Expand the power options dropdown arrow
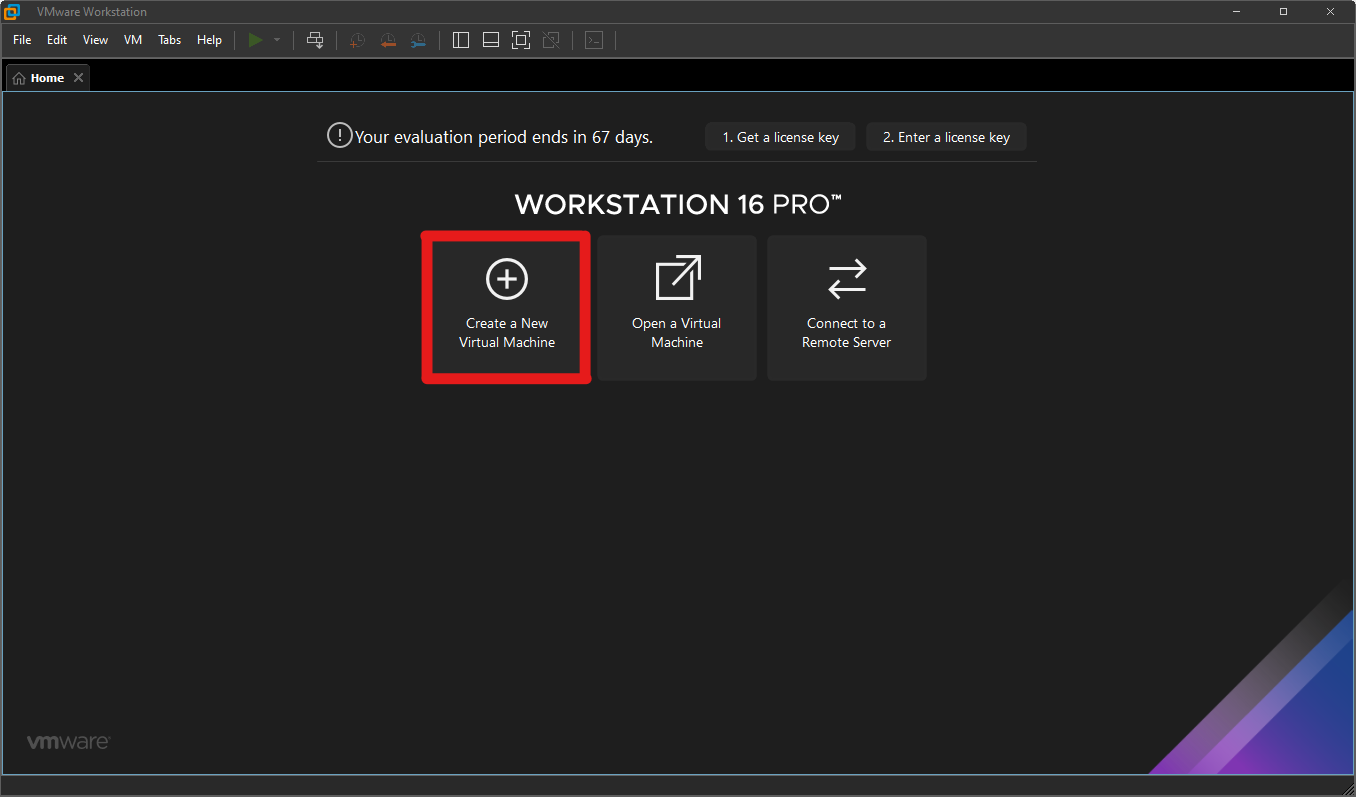This screenshot has width=1356, height=797. pyautogui.click(x=277, y=40)
